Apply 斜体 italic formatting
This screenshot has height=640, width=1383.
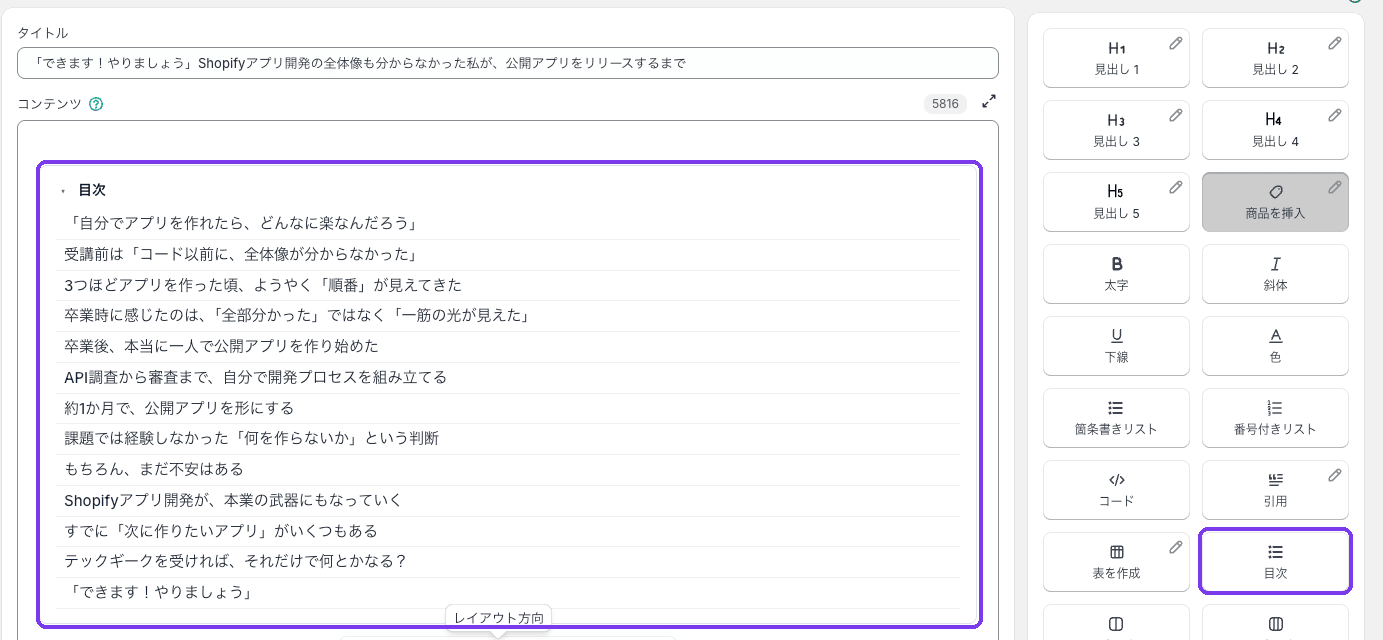[x=1275, y=274]
